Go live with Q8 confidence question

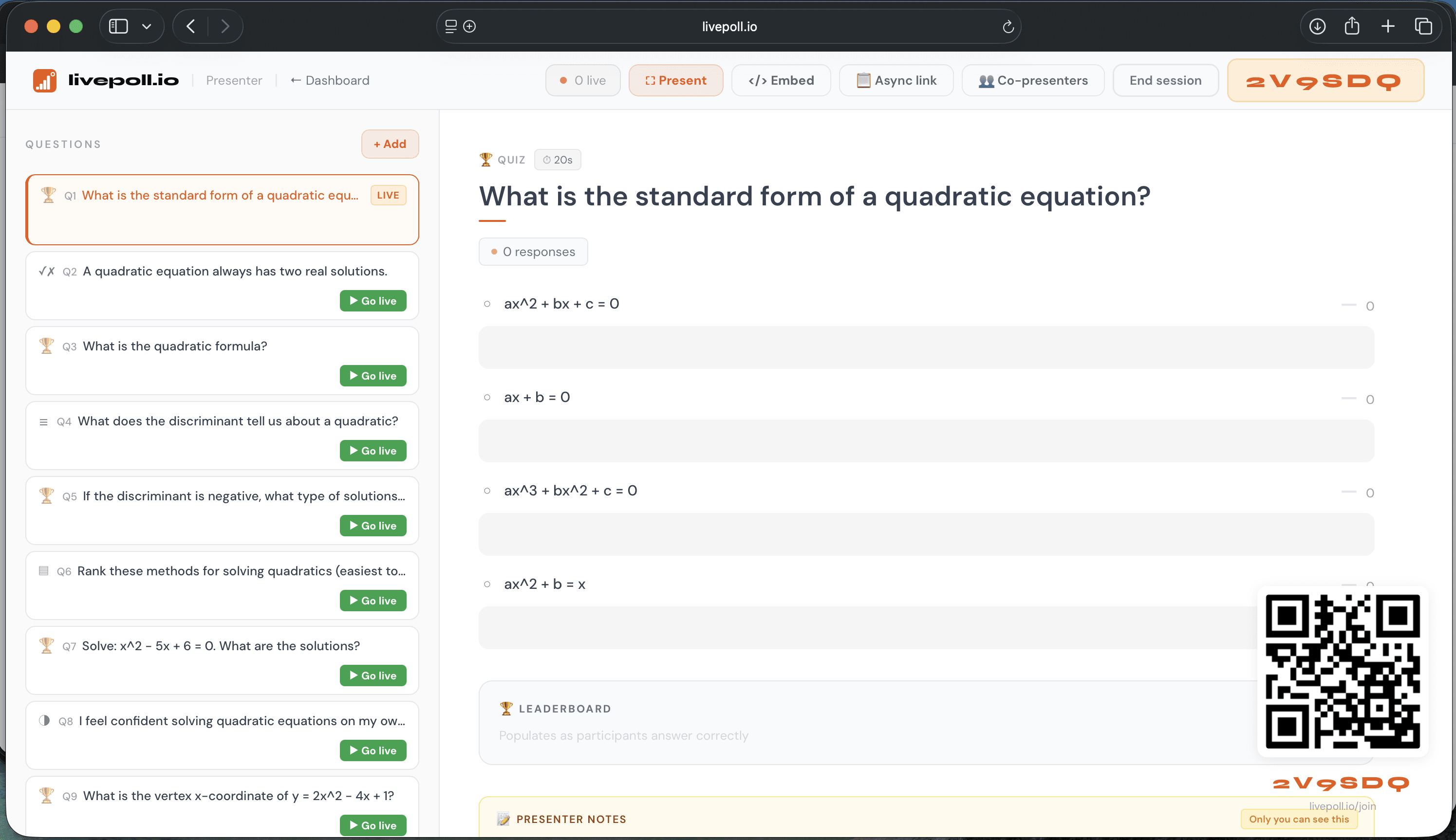coord(373,750)
